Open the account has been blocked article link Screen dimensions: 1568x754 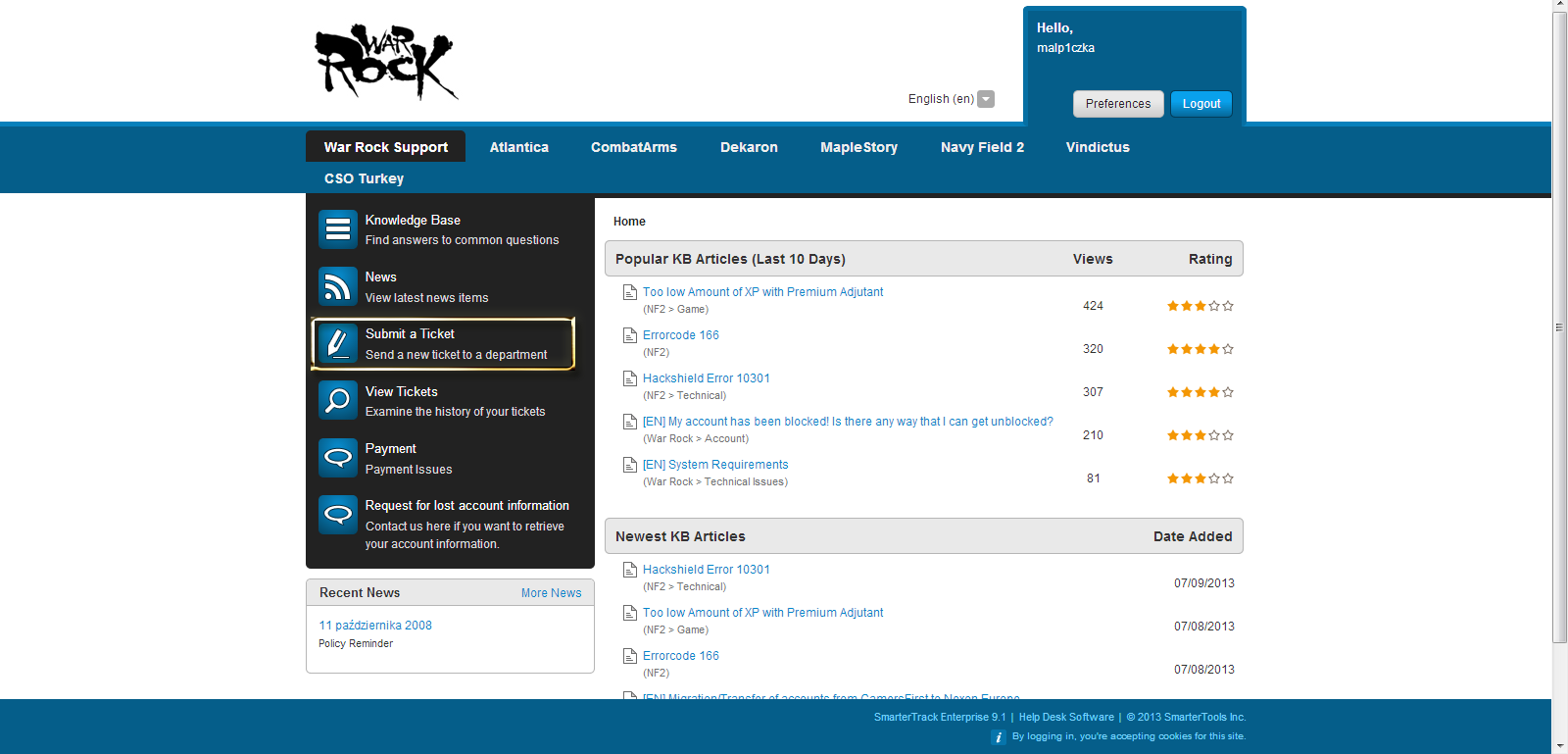pyautogui.click(x=848, y=422)
